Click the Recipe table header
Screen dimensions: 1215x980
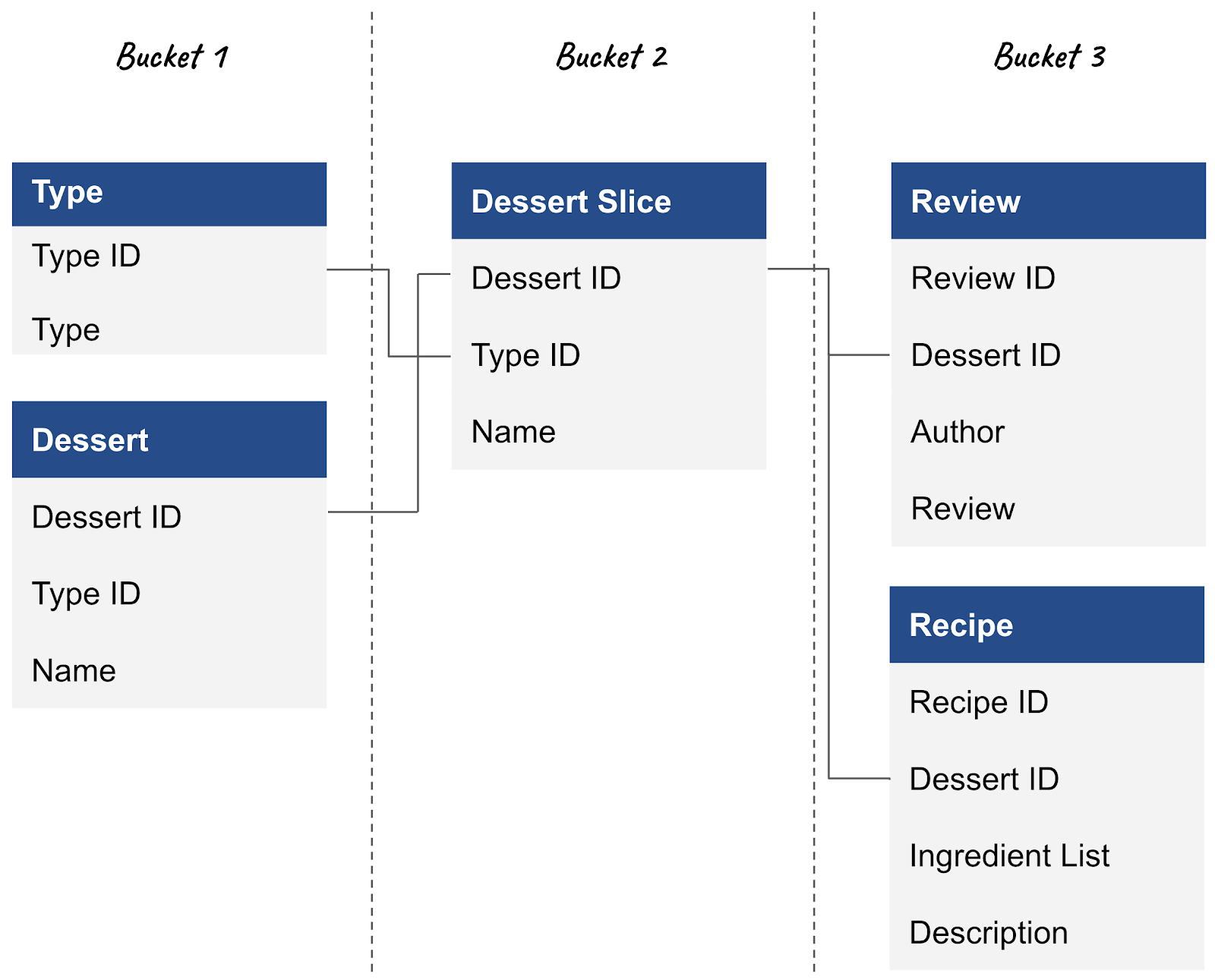[x=1046, y=625]
